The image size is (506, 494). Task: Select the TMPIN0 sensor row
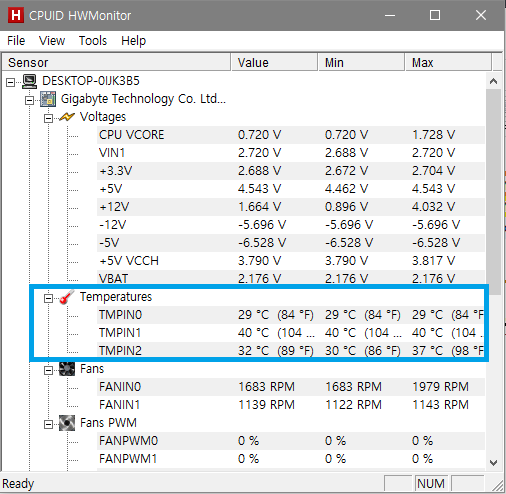(x=291, y=315)
